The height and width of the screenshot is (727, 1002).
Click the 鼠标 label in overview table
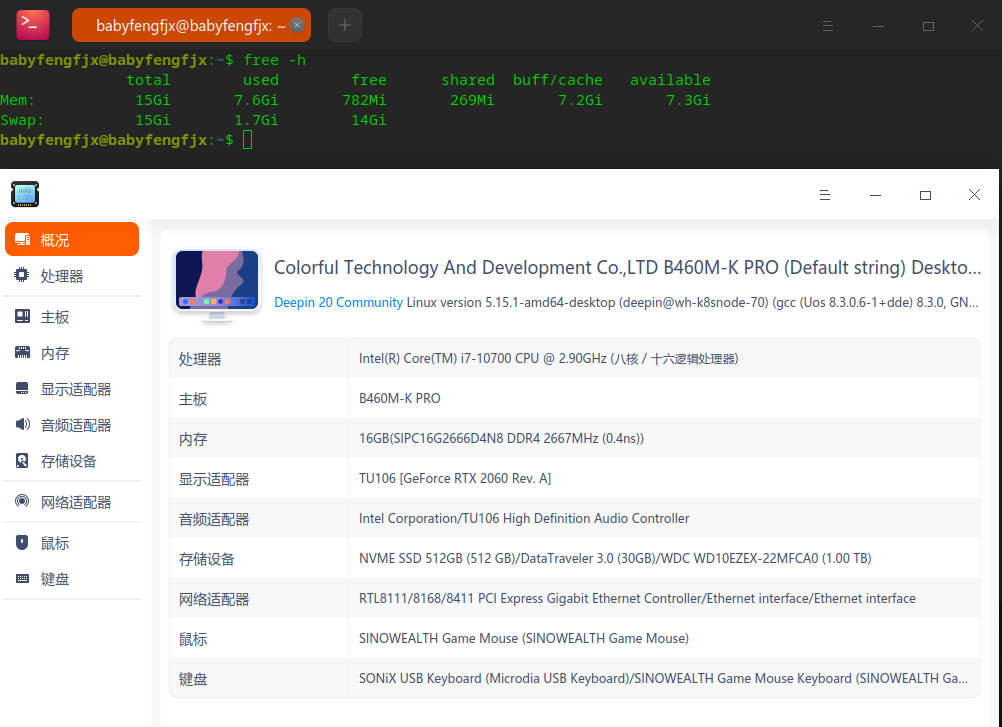click(x=193, y=639)
